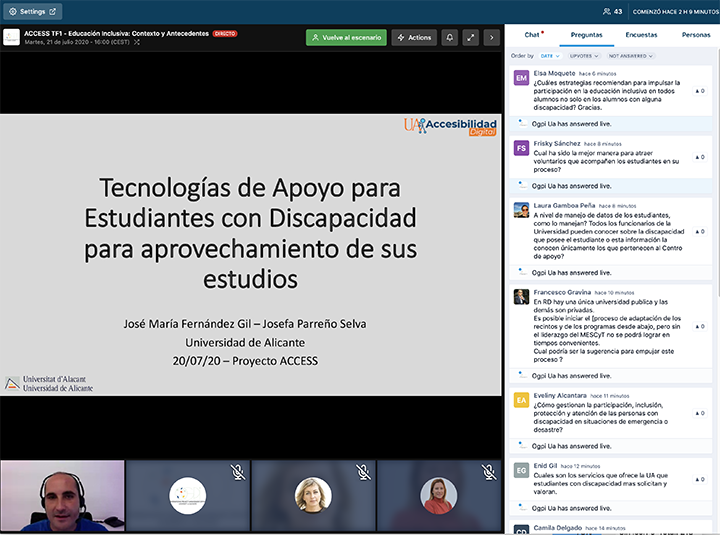Switch to the Preguntas tab
Screen dimensions: 720x535
point(586,35)
